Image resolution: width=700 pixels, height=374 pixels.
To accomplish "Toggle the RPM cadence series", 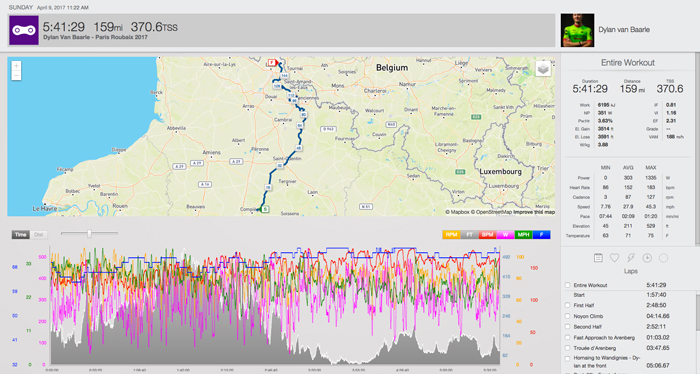I will (x=451, y=235).
